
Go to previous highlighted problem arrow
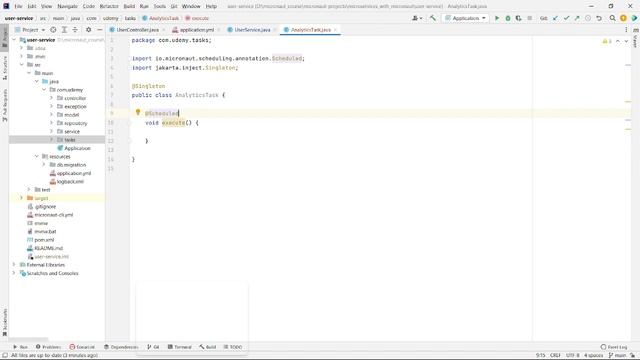(x=618, y=41)
